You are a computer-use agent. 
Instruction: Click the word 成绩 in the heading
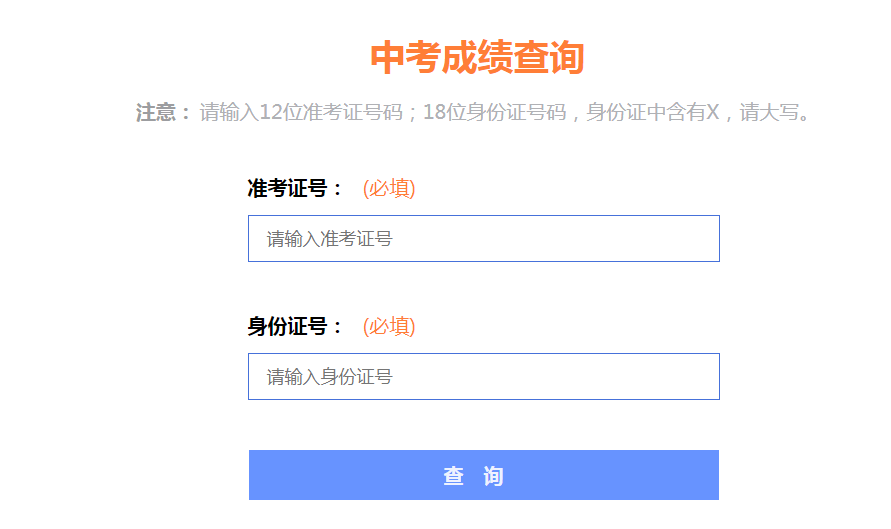point(477,58)
